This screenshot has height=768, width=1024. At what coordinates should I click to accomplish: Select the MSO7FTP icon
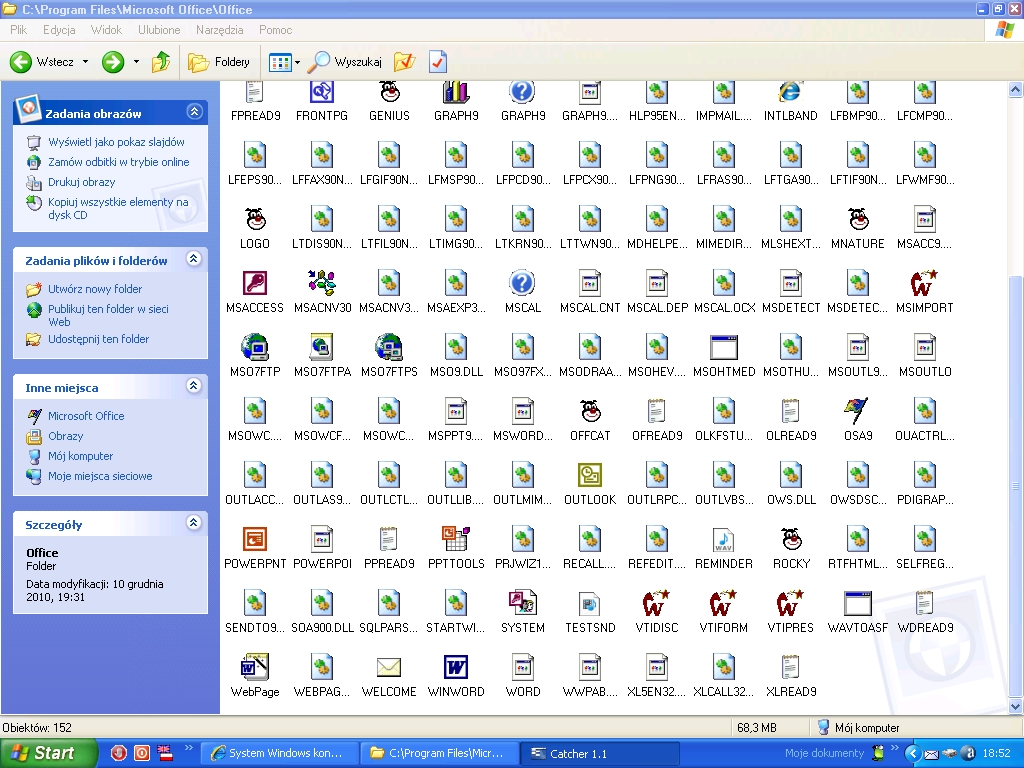pos(255,347)
